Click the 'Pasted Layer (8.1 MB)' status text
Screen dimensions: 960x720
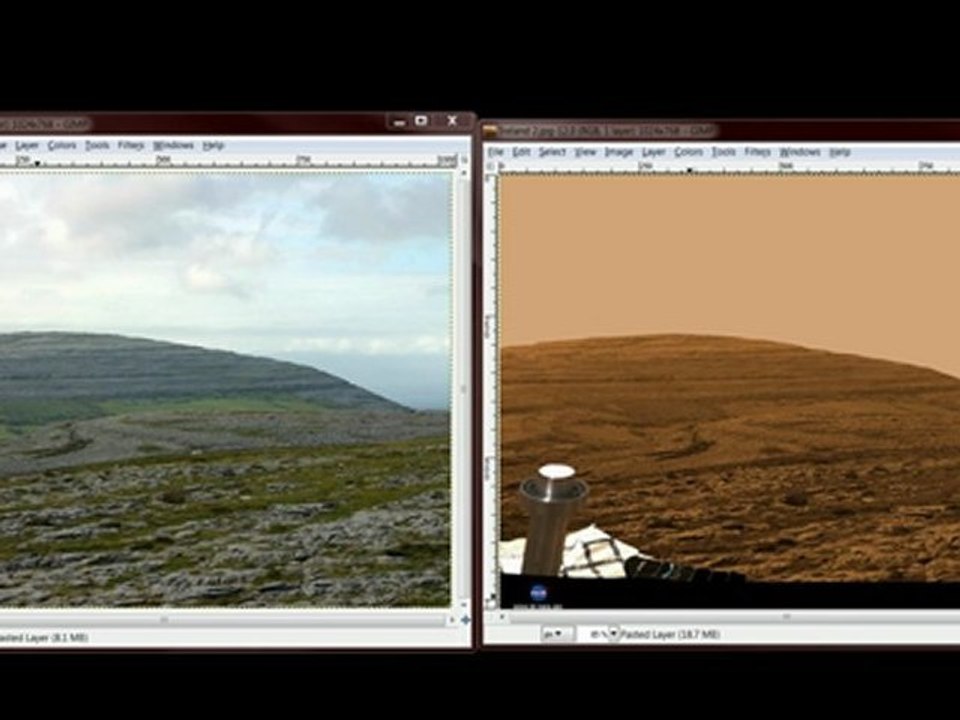[x=43, y=638]
